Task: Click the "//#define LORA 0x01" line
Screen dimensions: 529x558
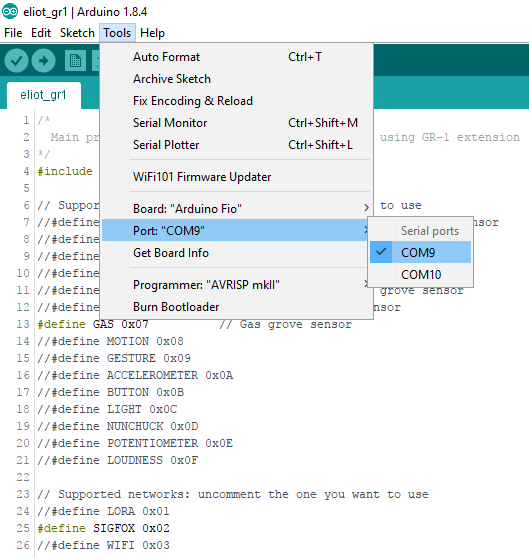Action: pos(104,511)
